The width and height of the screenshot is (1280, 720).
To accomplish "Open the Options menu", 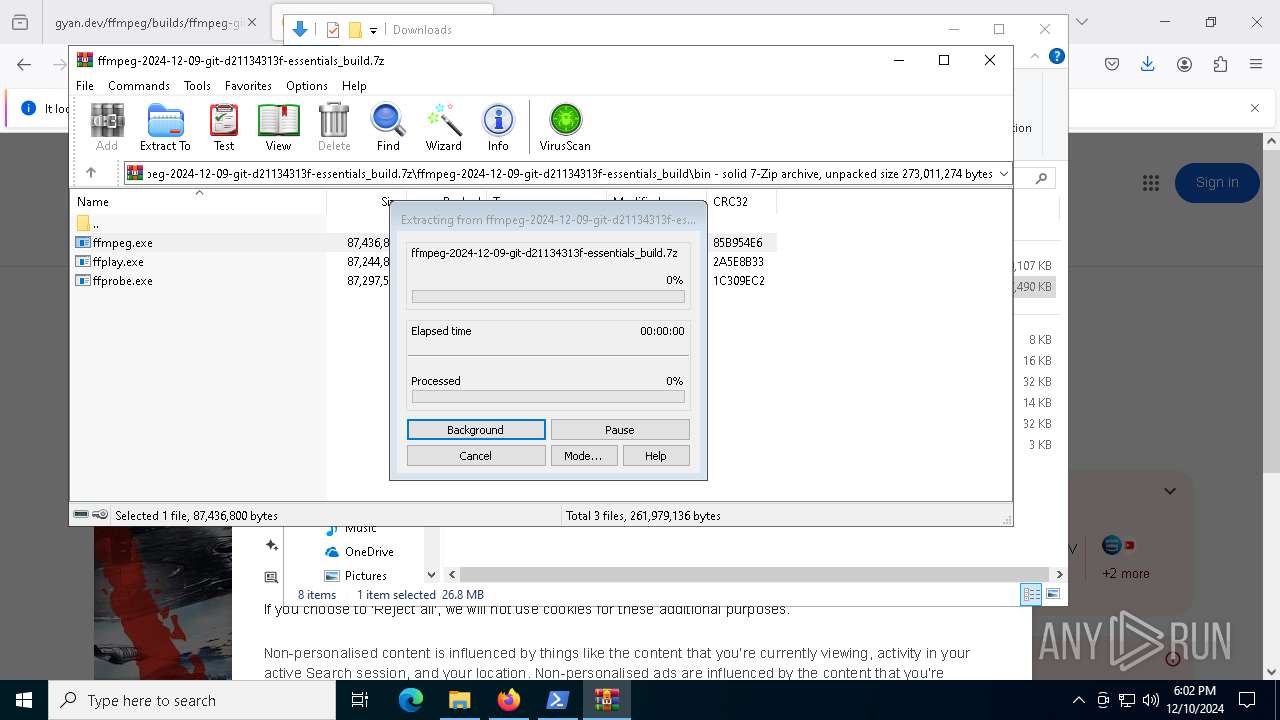I will click(307, 86).
